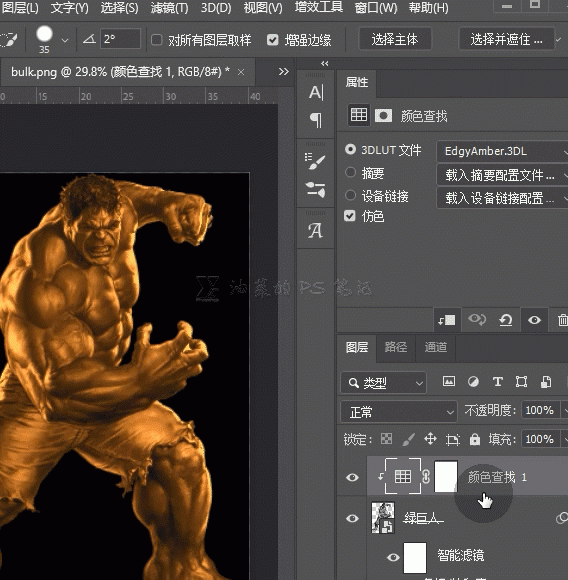Select 3DLUT 文件 radio button
Viewport: 568px width, 580px height.
[350, 149]
